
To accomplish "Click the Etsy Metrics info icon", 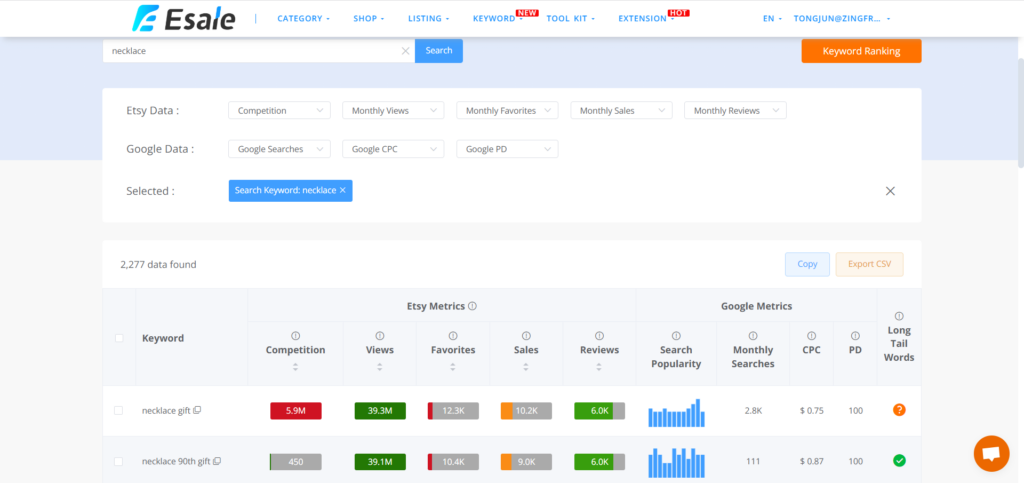I will pyautogui.click(x=472, y=306).
